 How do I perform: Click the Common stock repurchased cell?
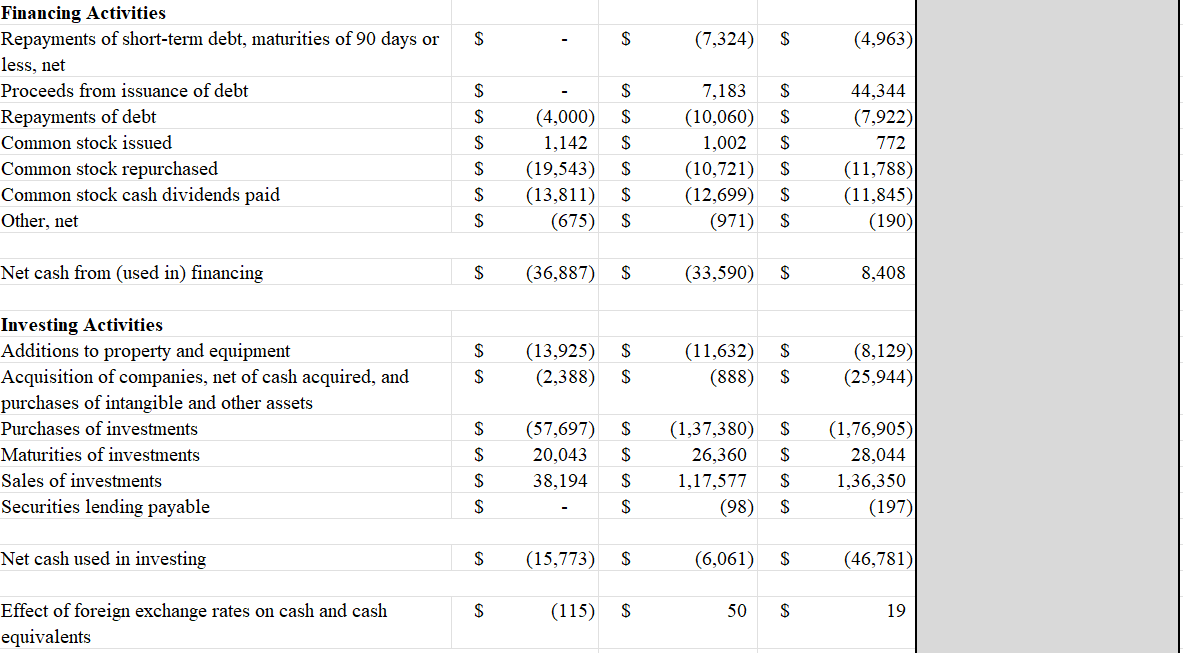109,168
